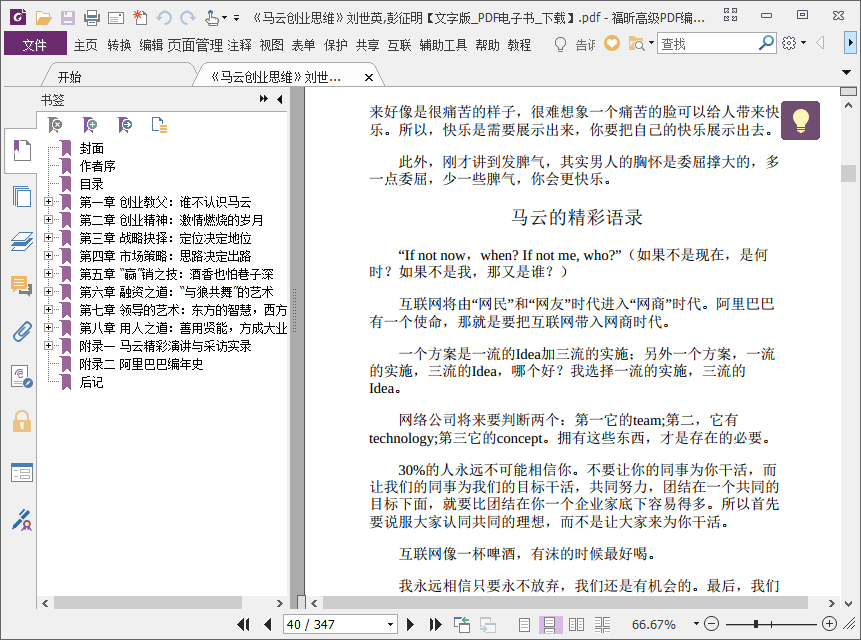Open the Layers panel icon
The image size is (861, 640).
tap(21, 241)
